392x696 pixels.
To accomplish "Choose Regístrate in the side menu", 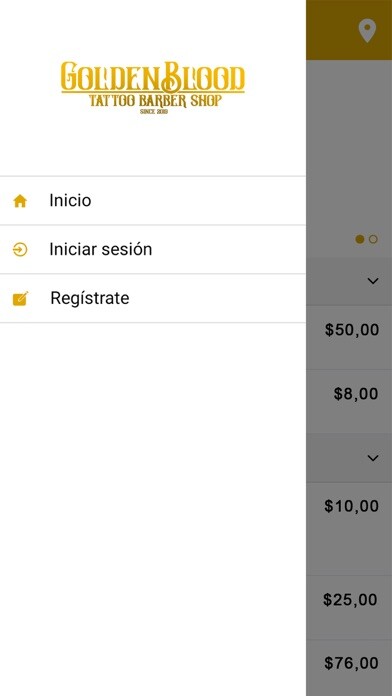I will [x=153, y=298].
